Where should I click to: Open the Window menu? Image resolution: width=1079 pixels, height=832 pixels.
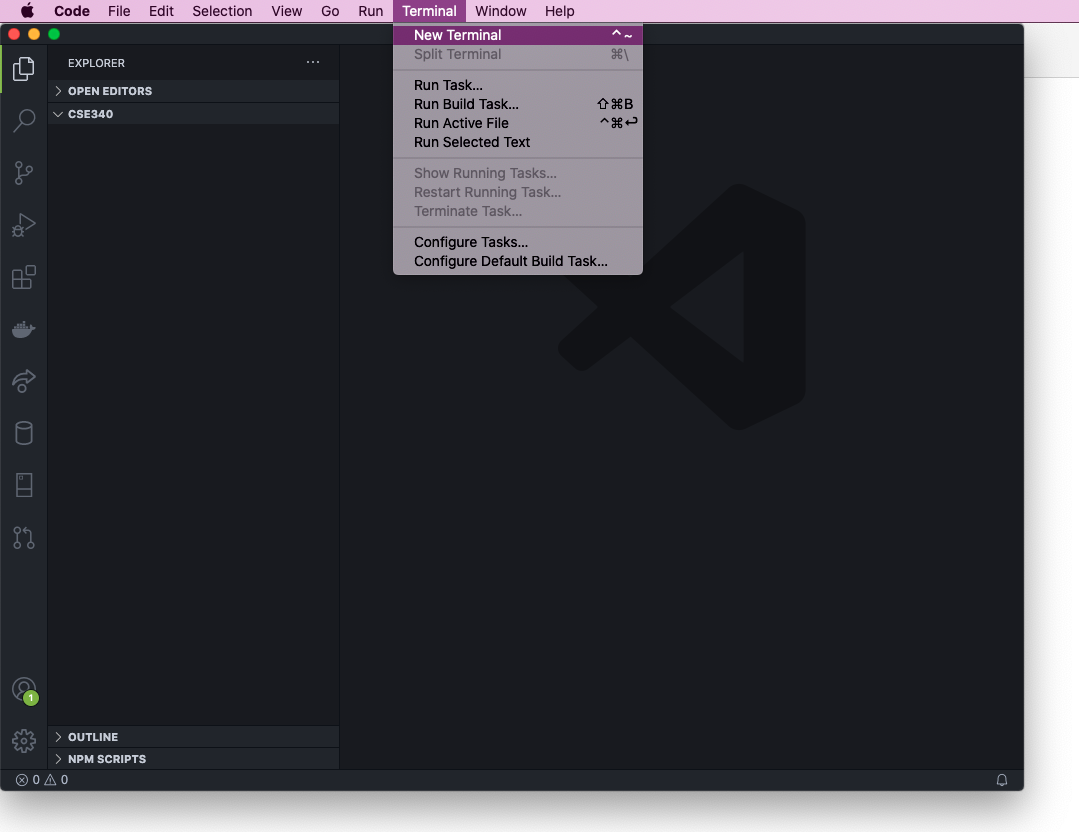(x=500, y=11)
